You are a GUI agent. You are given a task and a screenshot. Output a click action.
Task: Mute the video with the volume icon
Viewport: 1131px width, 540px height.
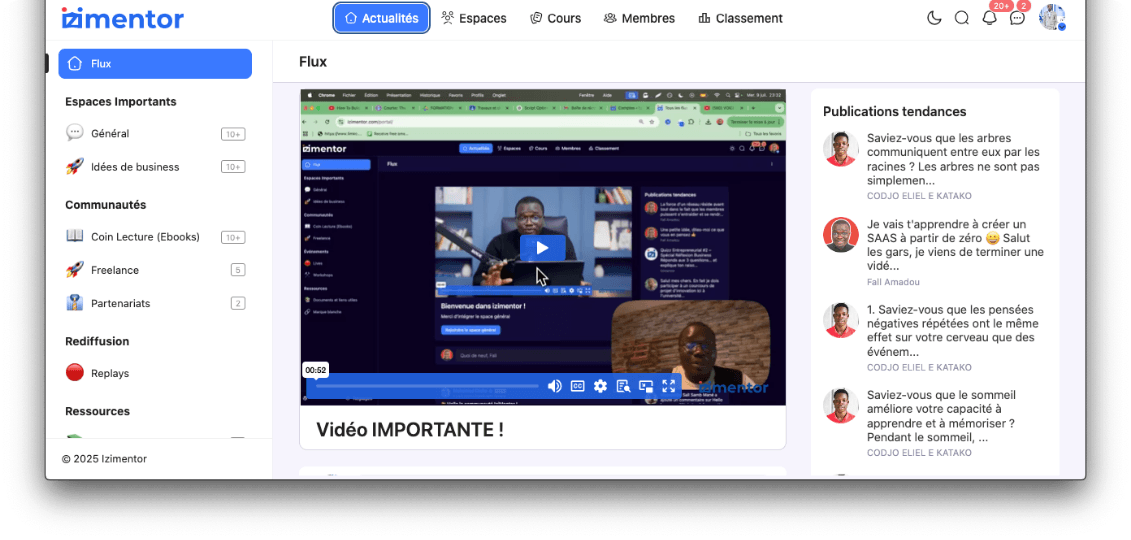coord(554,386)
